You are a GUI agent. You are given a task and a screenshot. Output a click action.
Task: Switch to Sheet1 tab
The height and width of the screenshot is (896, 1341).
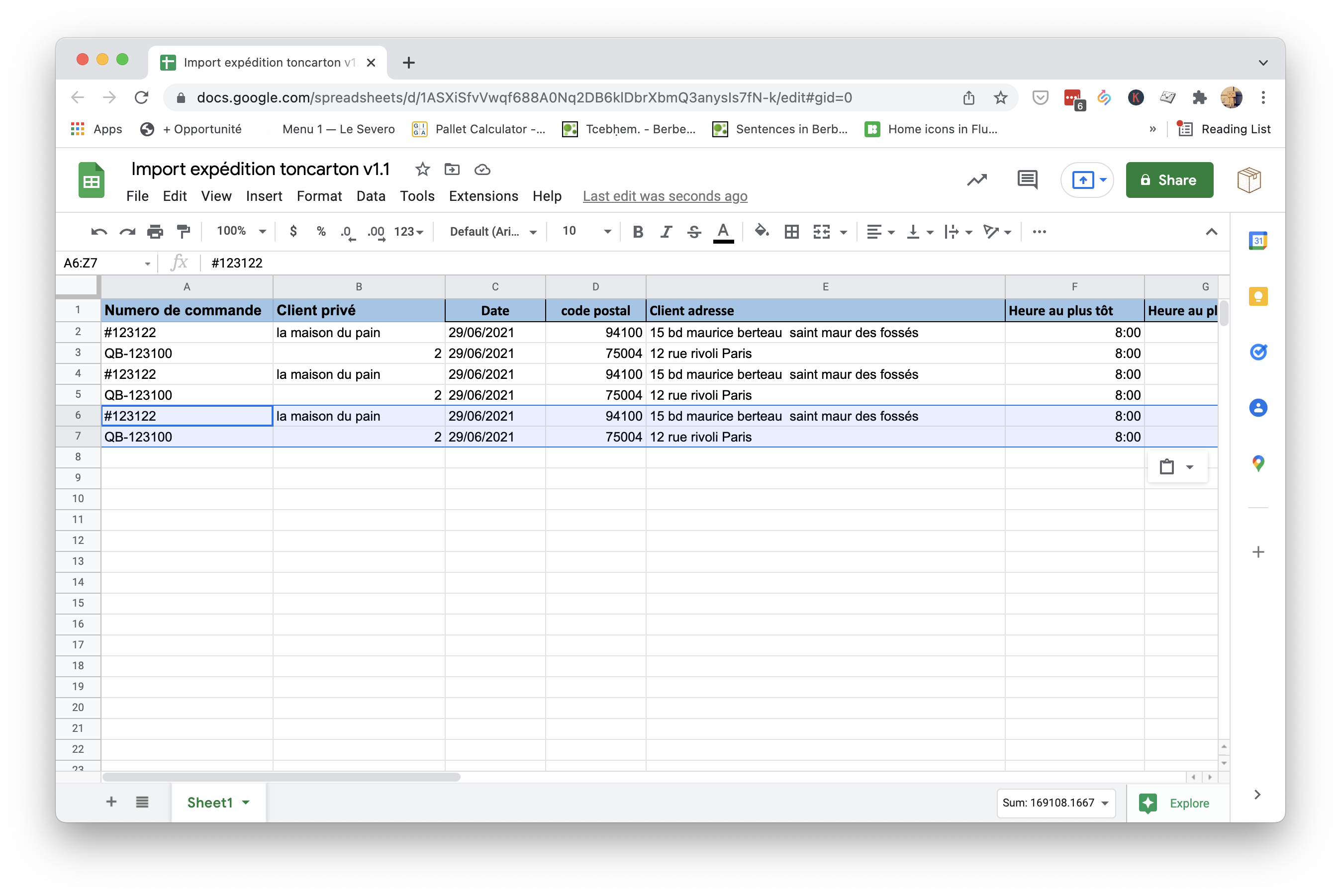pos(210,803)
